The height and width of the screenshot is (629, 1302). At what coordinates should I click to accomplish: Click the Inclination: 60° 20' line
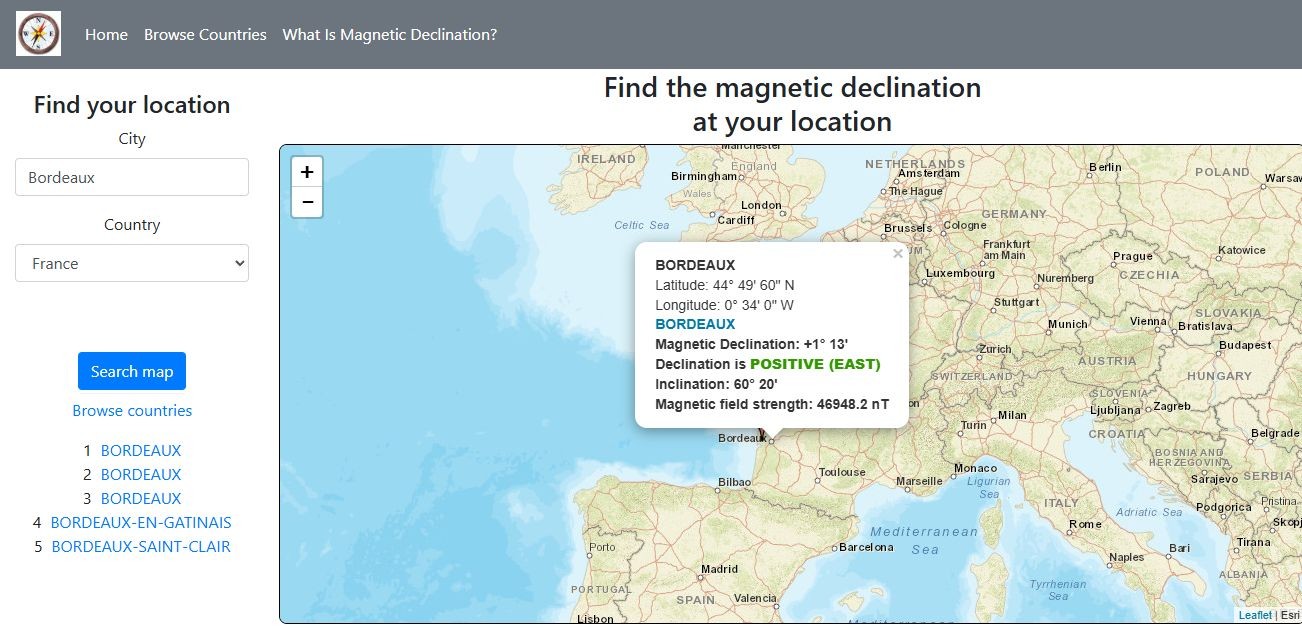pos(716,384)
